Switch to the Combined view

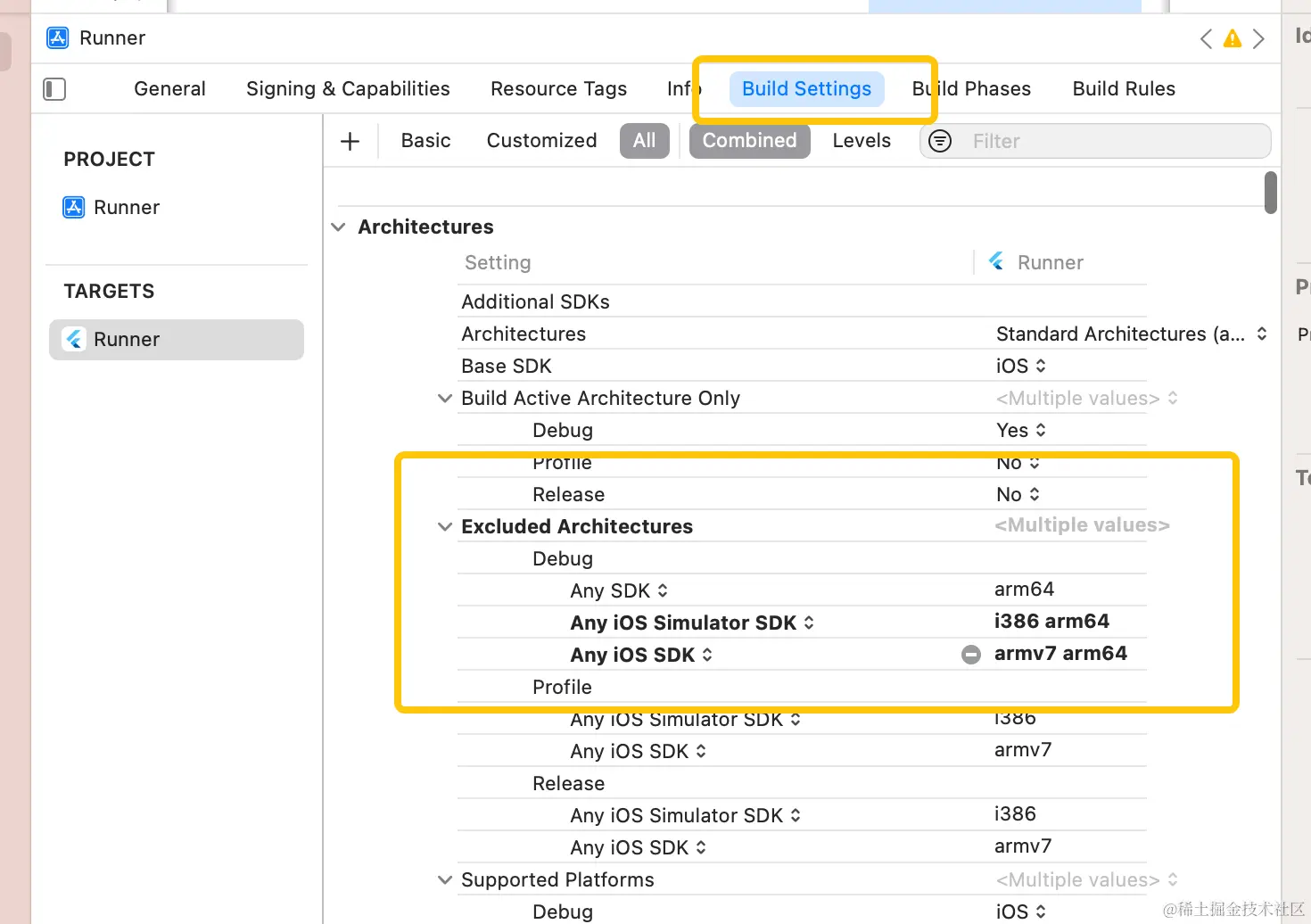(x=749, y=141)
